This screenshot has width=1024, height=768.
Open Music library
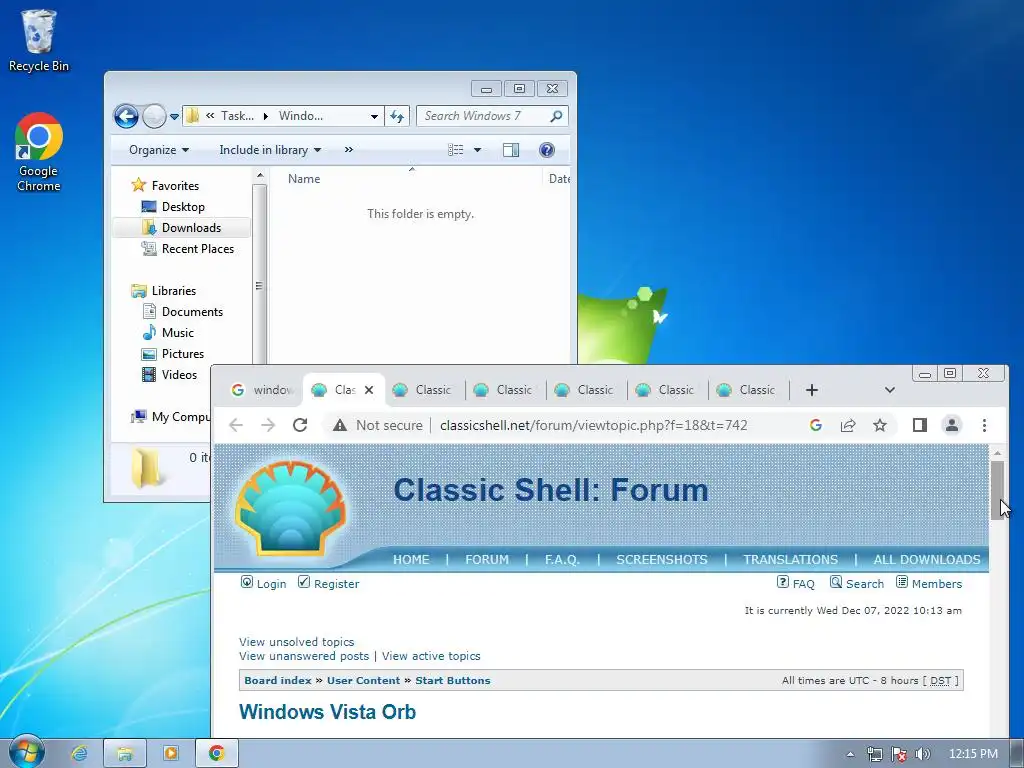(x=168, y=332)
